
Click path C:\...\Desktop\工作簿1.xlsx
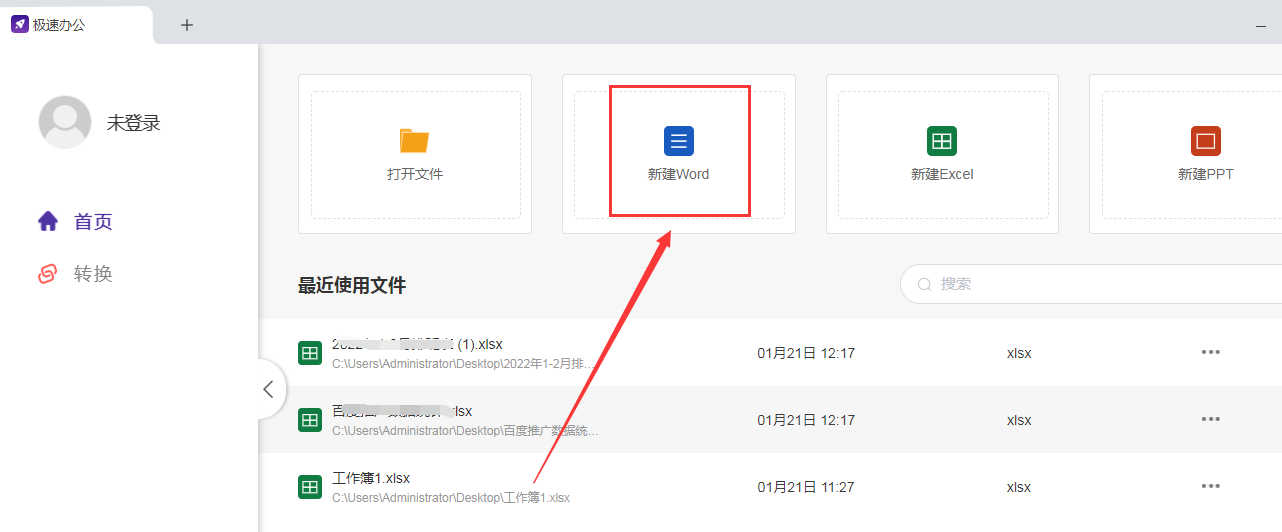click(451, 498)
